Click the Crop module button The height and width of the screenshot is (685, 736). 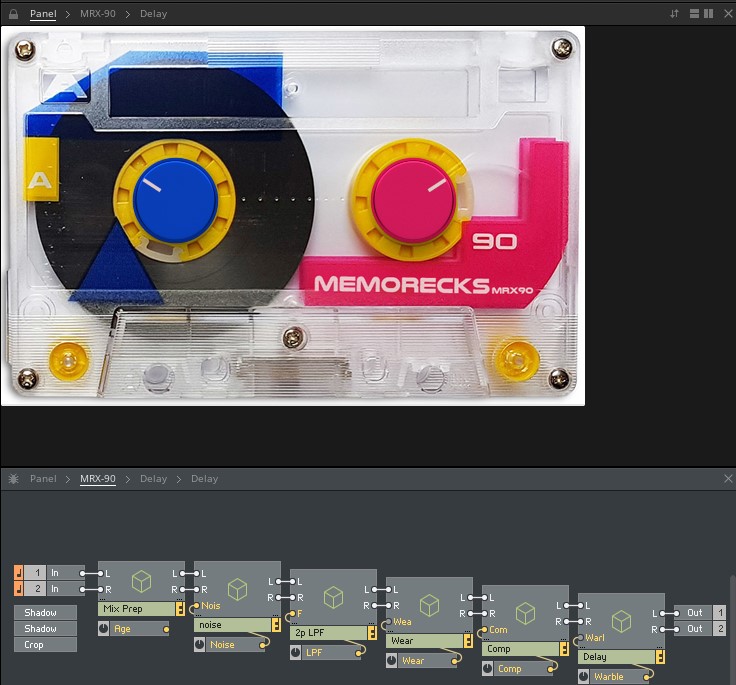coord(45,645)
